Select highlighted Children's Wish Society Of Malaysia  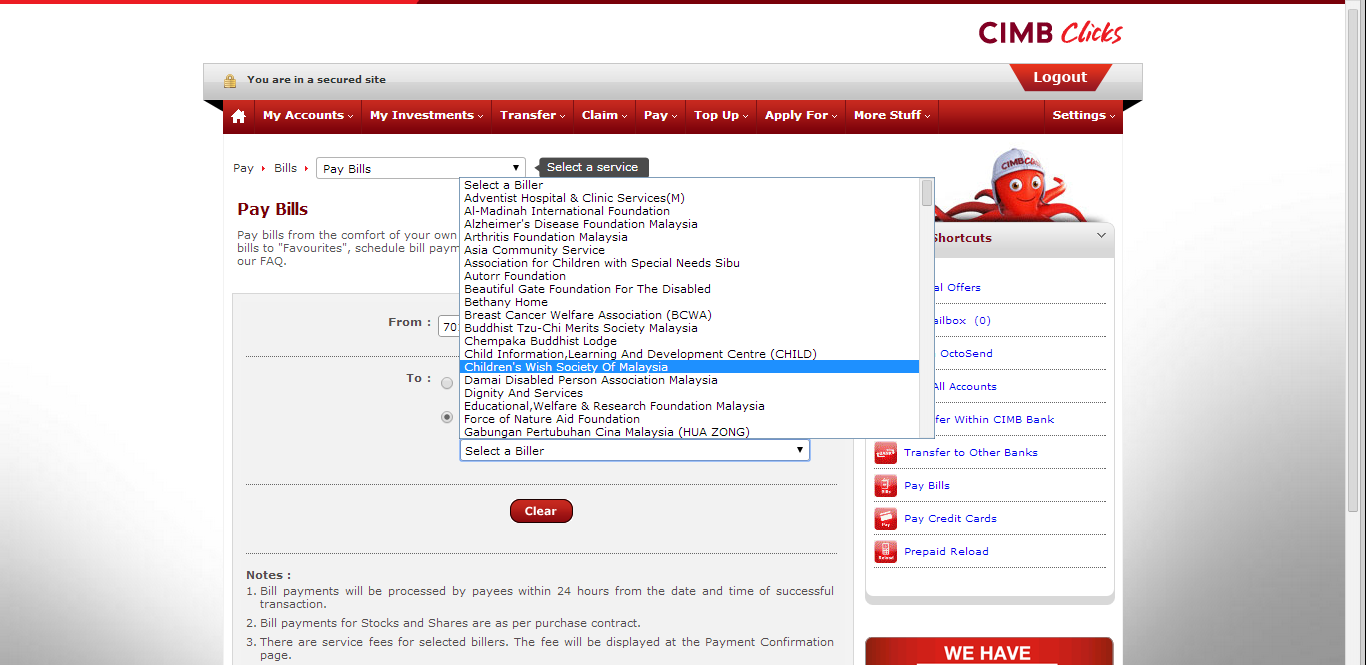coord(689,367)
